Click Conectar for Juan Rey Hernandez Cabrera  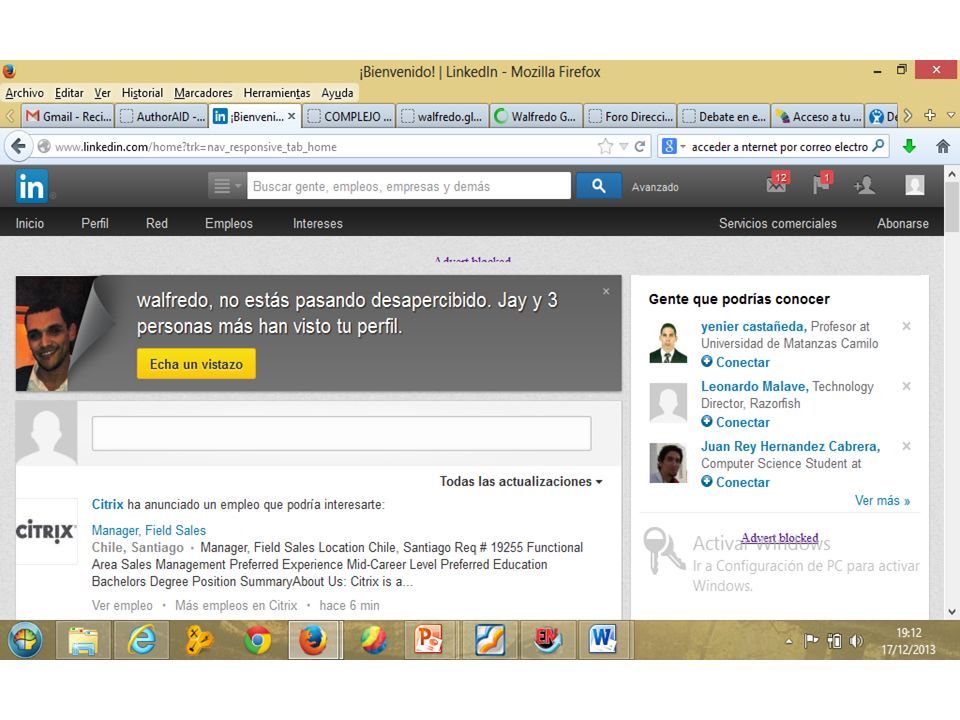point(735,482)
